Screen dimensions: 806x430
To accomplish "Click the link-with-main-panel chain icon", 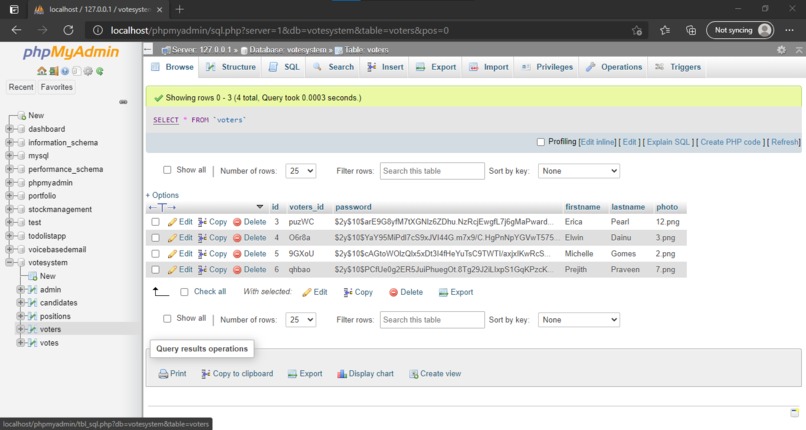I will (123, 102).
